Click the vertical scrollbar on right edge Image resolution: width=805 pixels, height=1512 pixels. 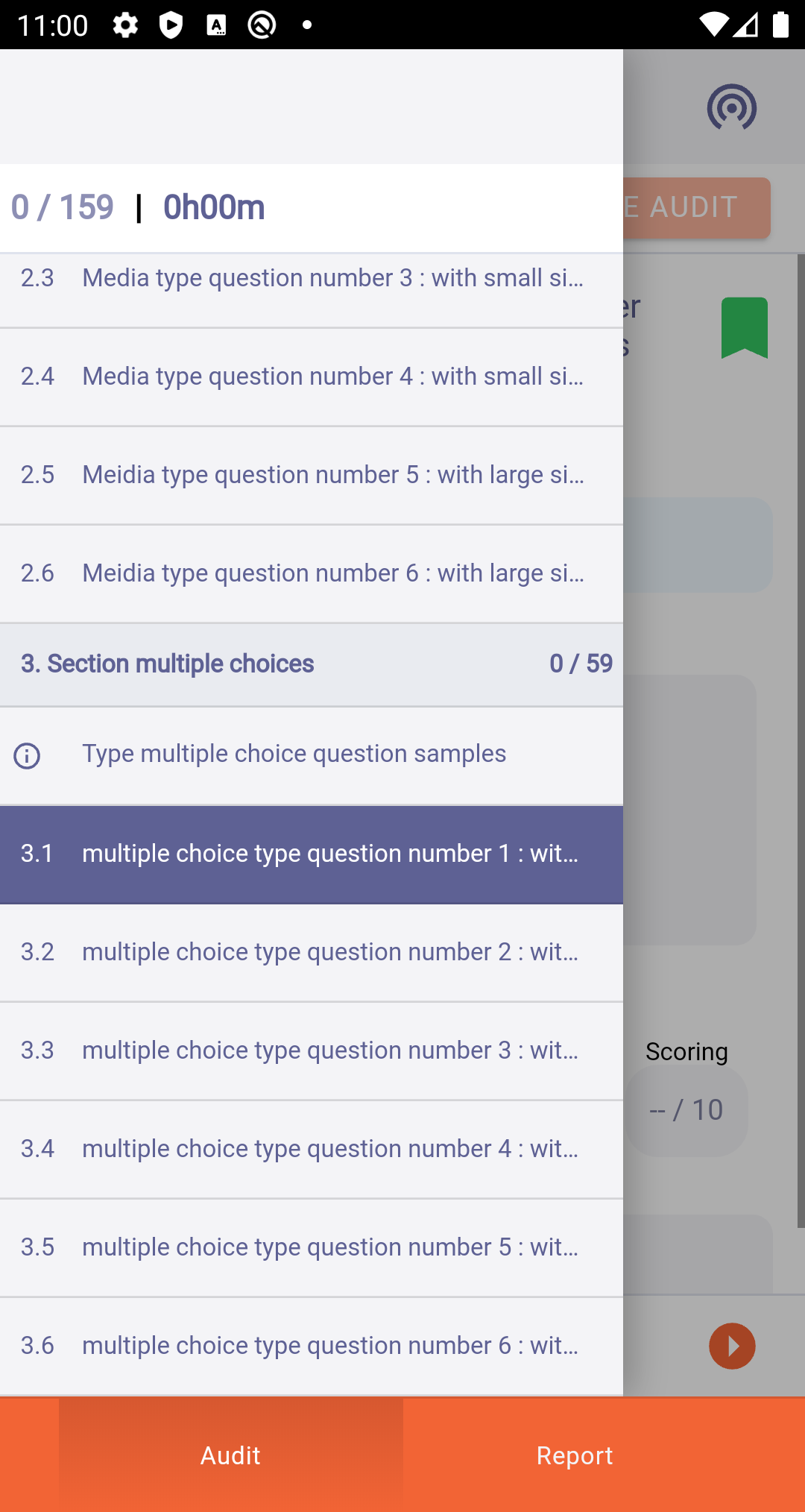(x=801, y=741)
